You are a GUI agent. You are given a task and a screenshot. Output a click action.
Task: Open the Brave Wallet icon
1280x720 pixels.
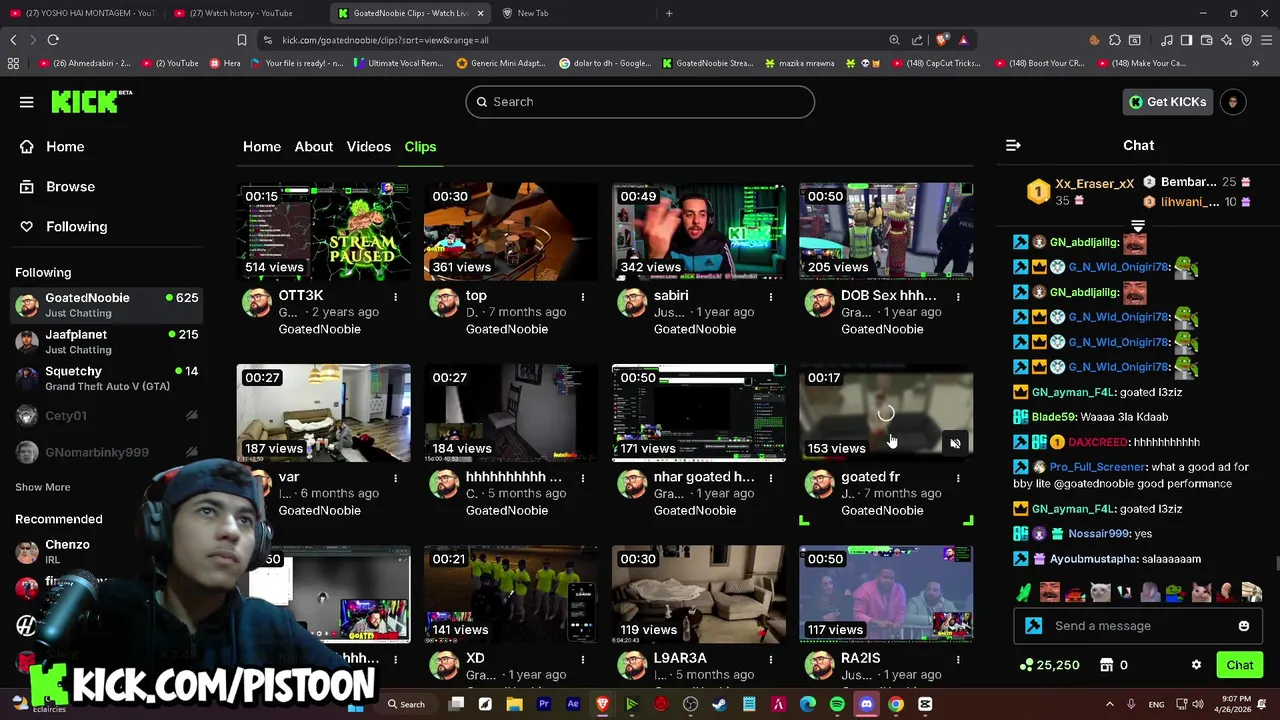tap(1206, 40)
